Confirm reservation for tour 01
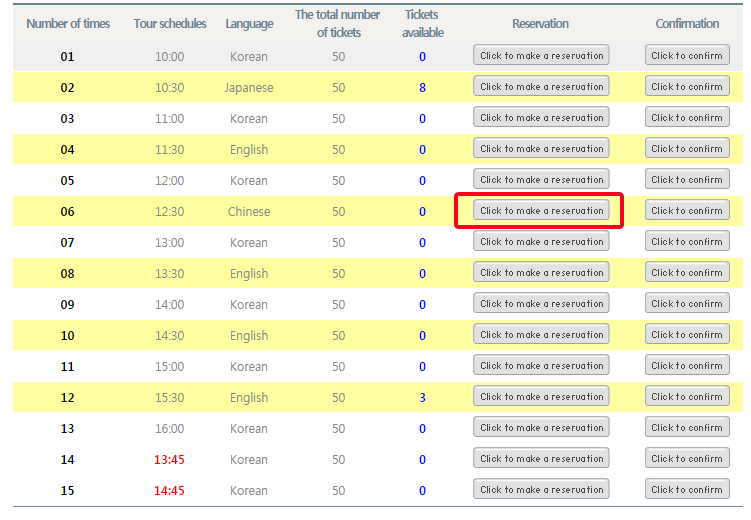This screenshot has width=751, height=520. tap(687, 55)
